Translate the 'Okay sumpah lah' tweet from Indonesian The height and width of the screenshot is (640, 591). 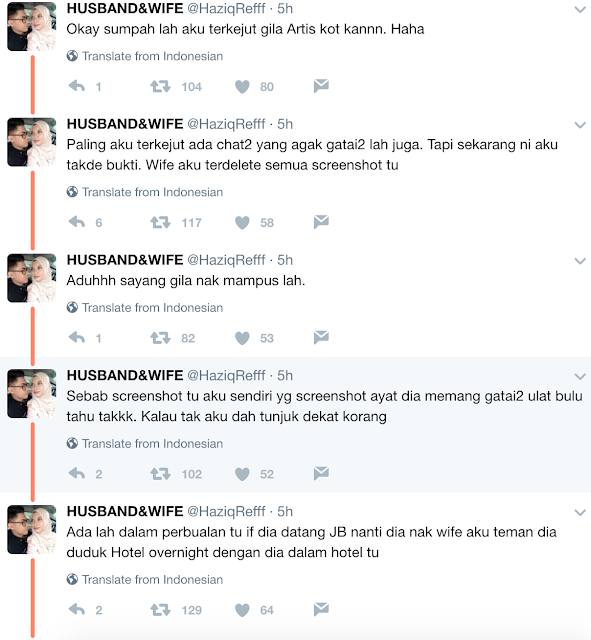point(145,56)
